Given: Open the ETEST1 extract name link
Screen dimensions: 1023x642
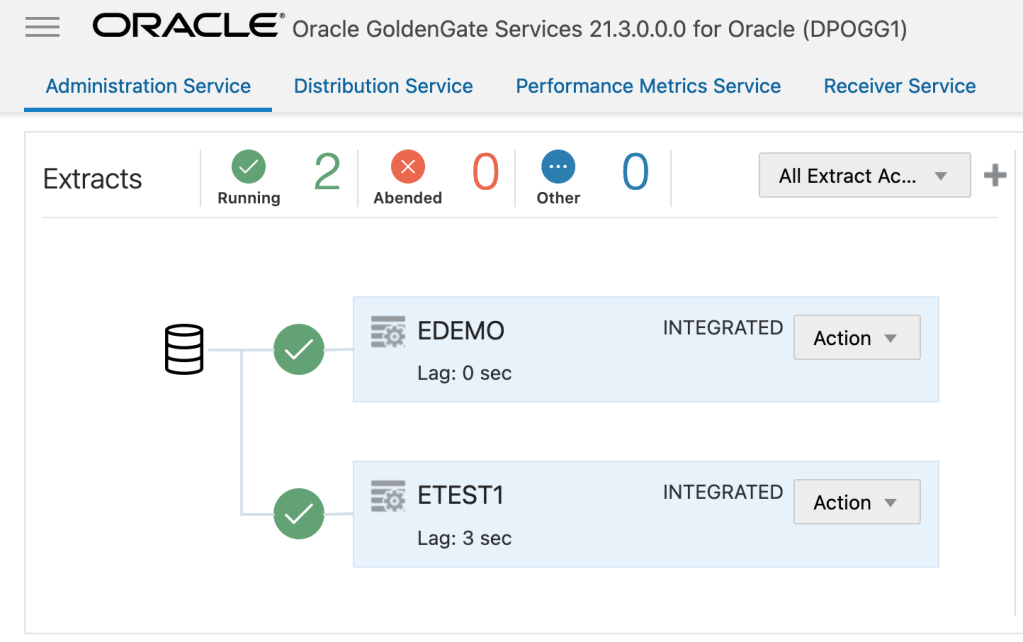Looking at the screenshot, I should (460, 496).
